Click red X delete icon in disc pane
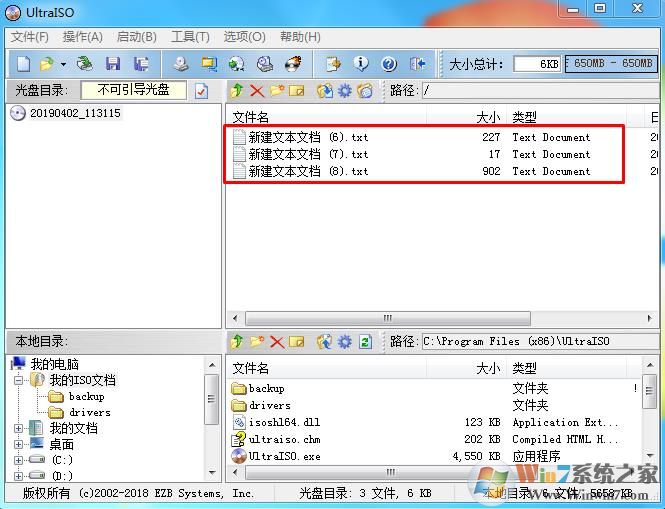The height and width of the screenshot is (509, 665). (257, 91)
